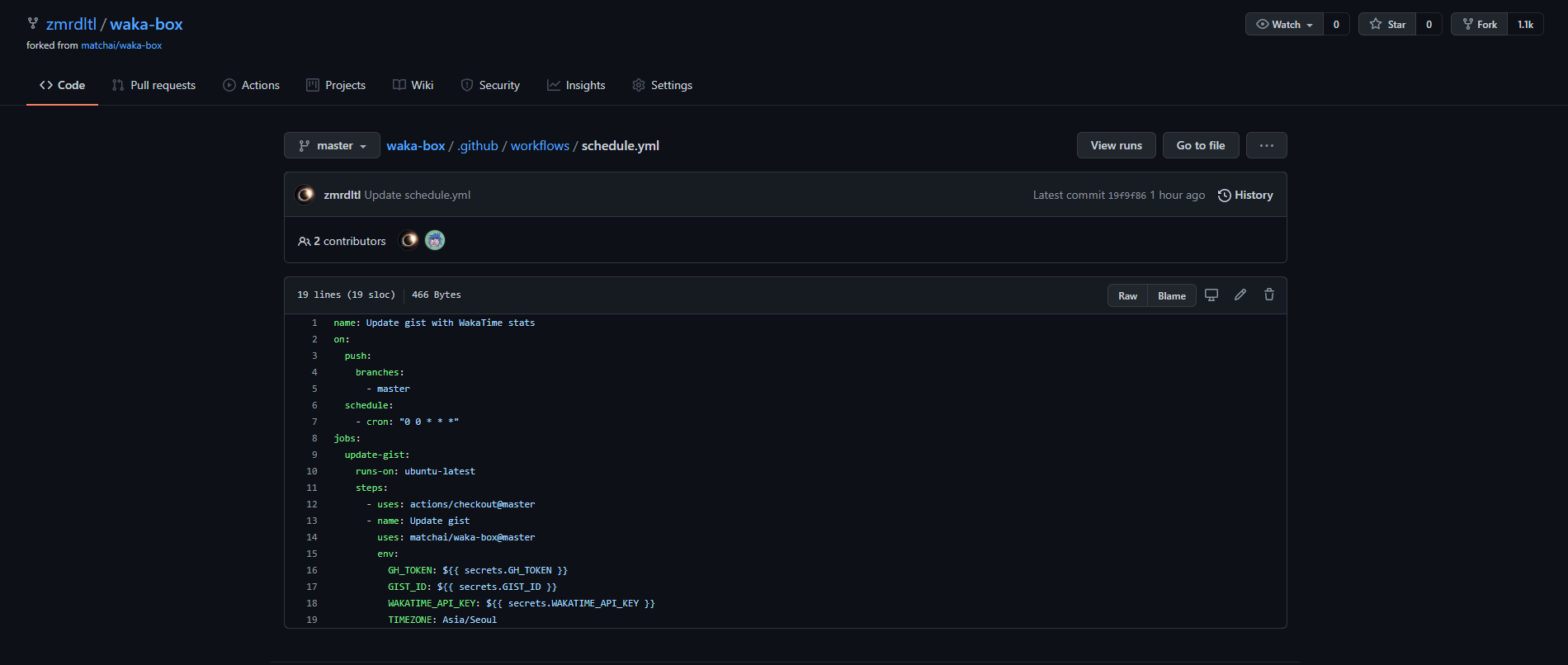Navigate to workflows breadcrumb folder

click(540, 145)
